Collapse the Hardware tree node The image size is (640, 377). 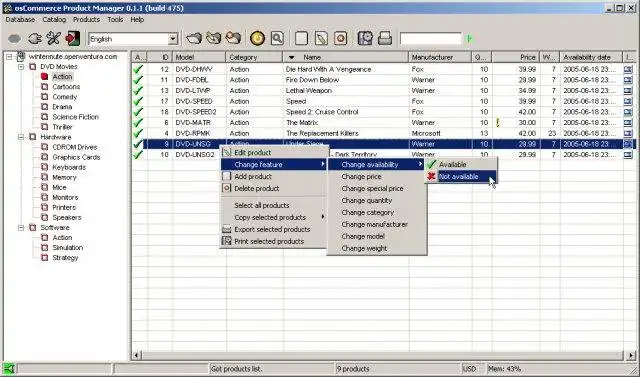[21, 137]
